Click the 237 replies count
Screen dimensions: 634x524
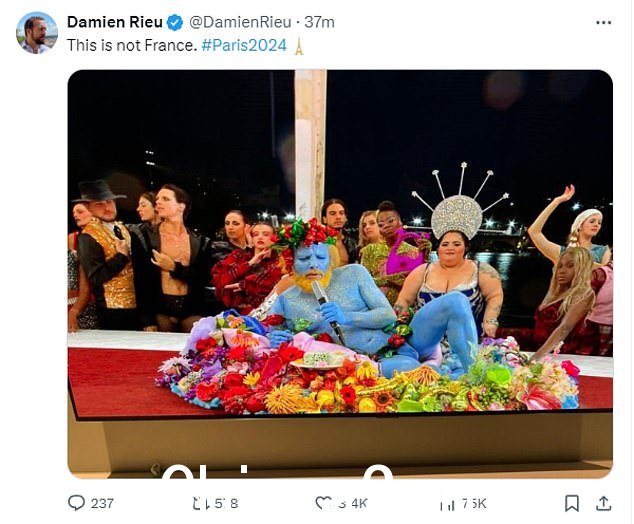pyautogui.click(x=102, y=504)
